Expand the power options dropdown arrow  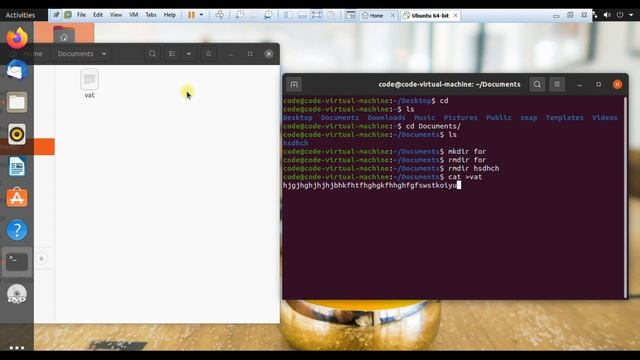[201, 15]
